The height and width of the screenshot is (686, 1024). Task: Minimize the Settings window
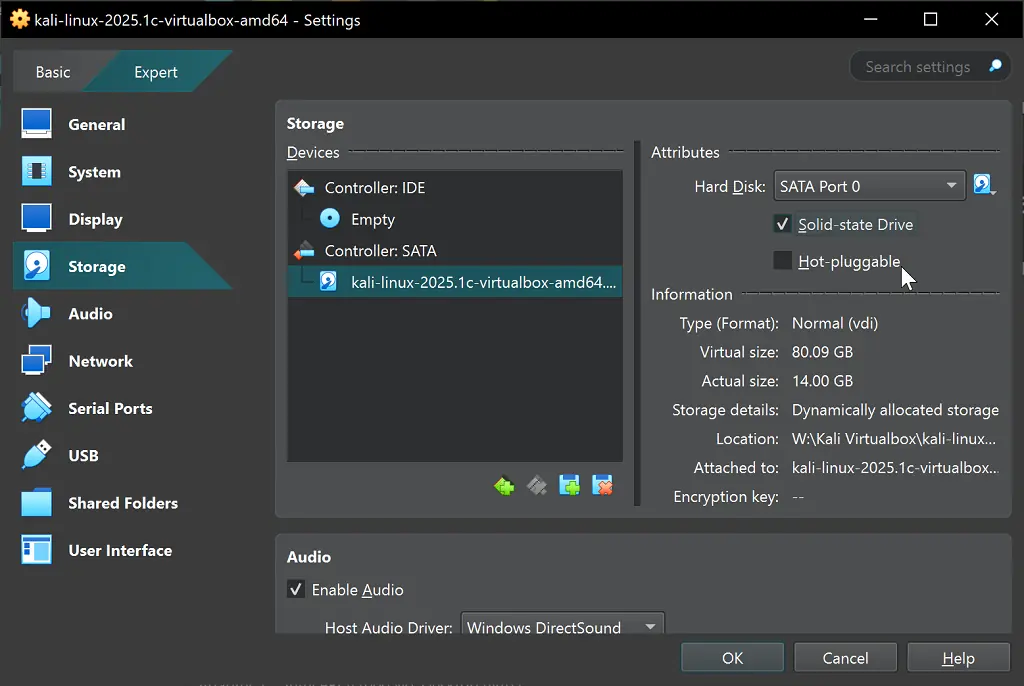tap(871, 19)
